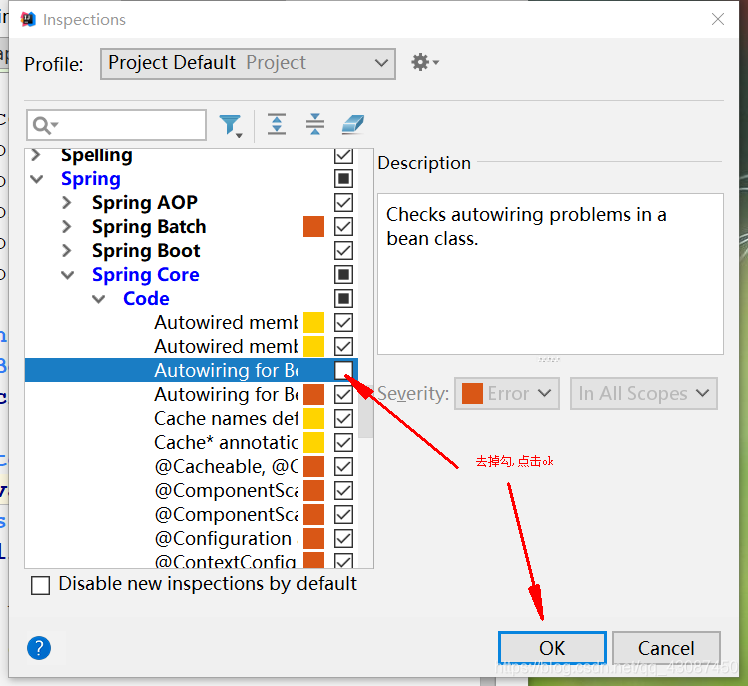Open the filter inspections funnel menu
The image size is (748, 686).
[231, 125]
